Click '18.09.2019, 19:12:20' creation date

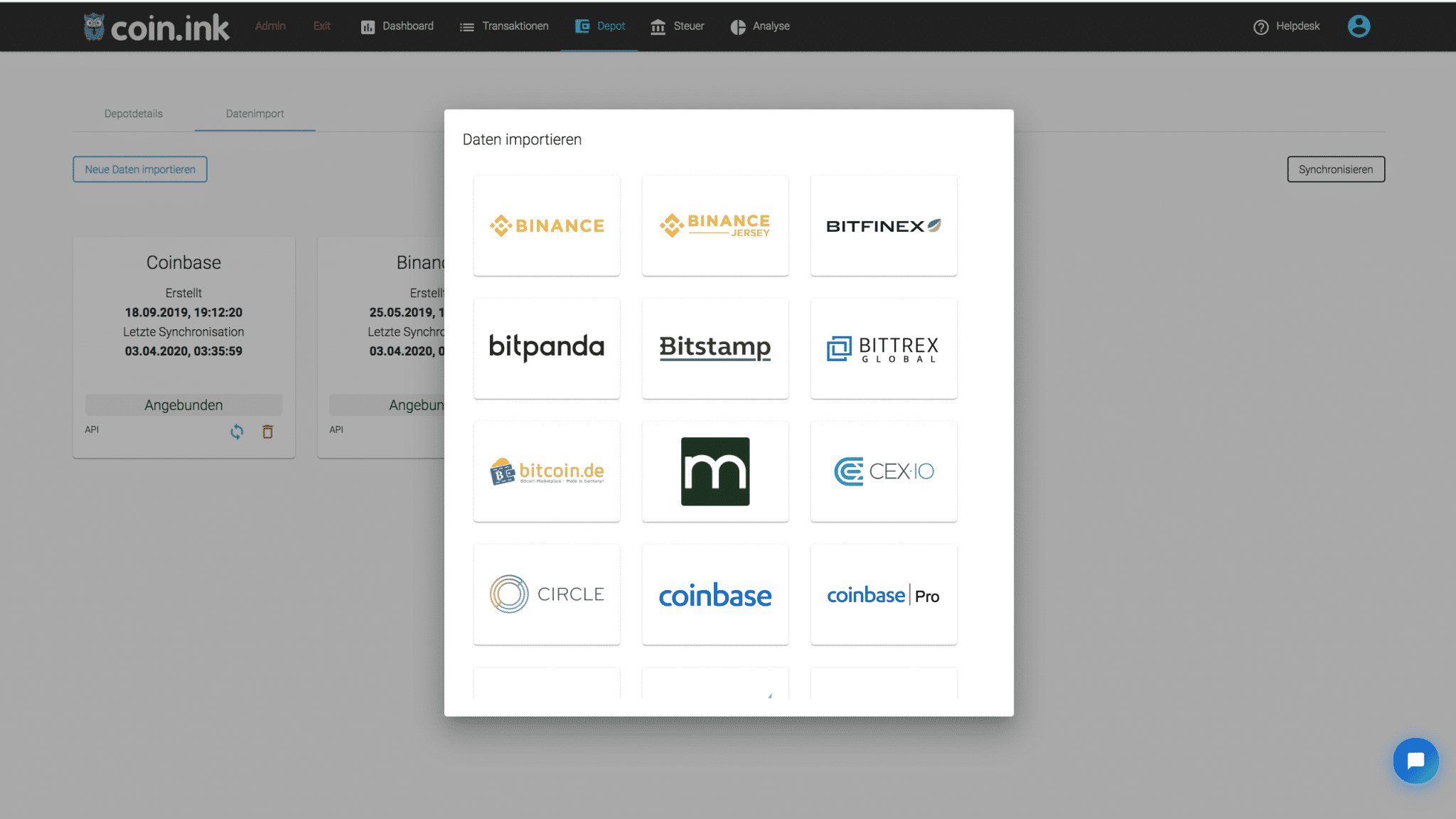pos(183,312)
